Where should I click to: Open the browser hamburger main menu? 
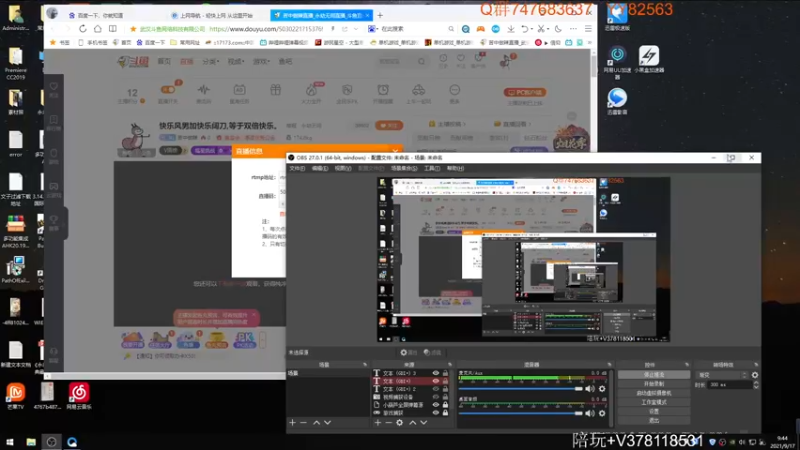coord(588,29)
